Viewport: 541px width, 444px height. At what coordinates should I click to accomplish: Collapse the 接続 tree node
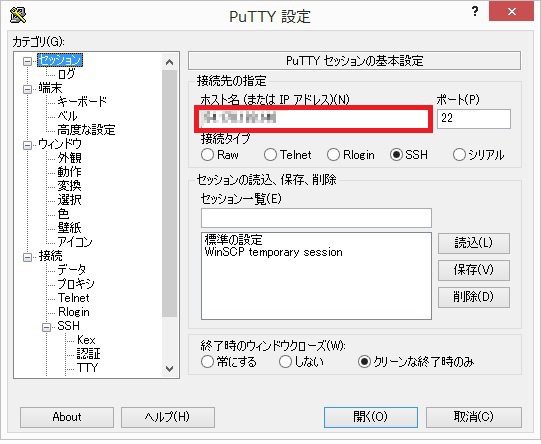(27, 257)
